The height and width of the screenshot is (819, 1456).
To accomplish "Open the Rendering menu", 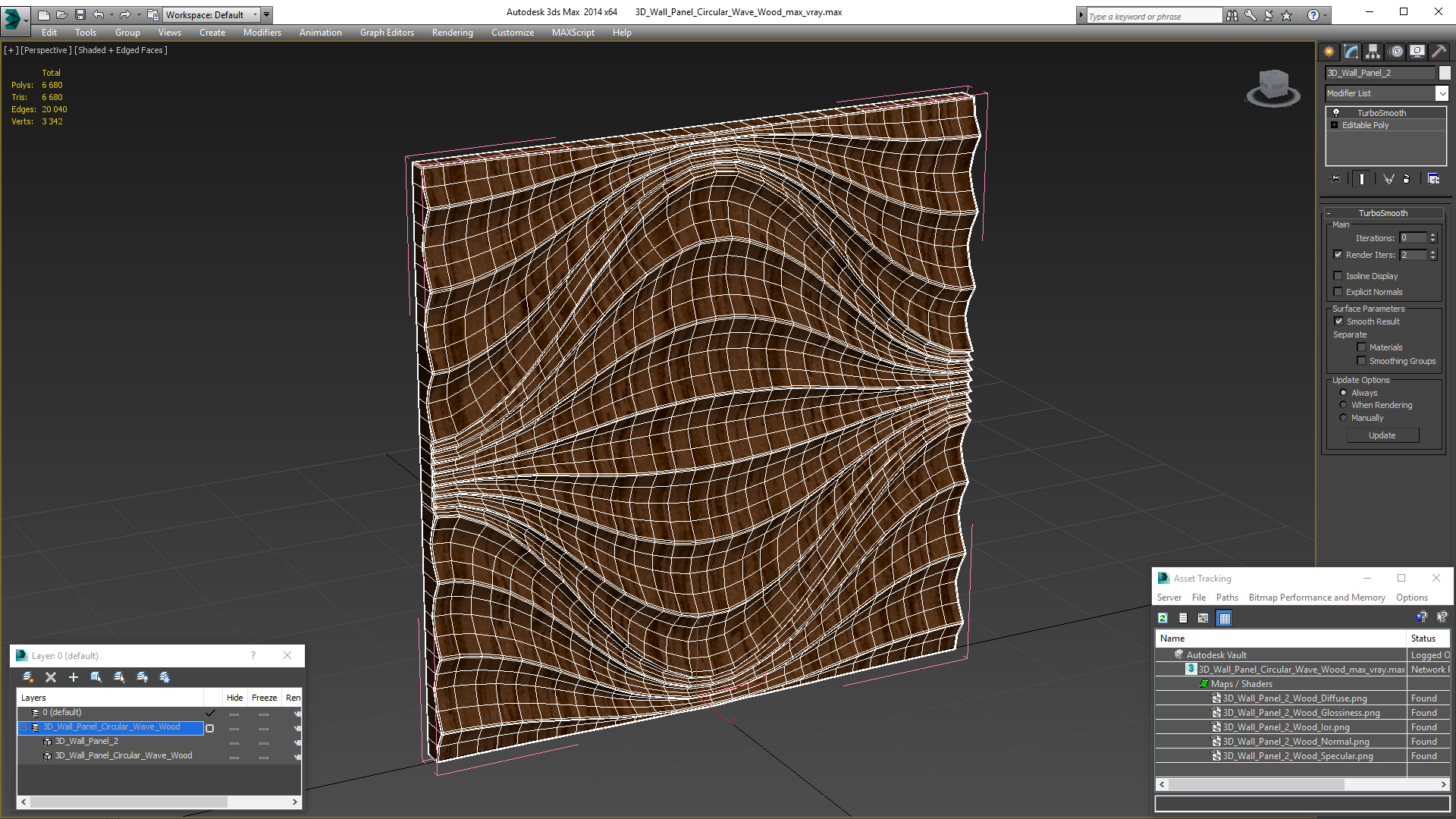I will tap(452, 33).
